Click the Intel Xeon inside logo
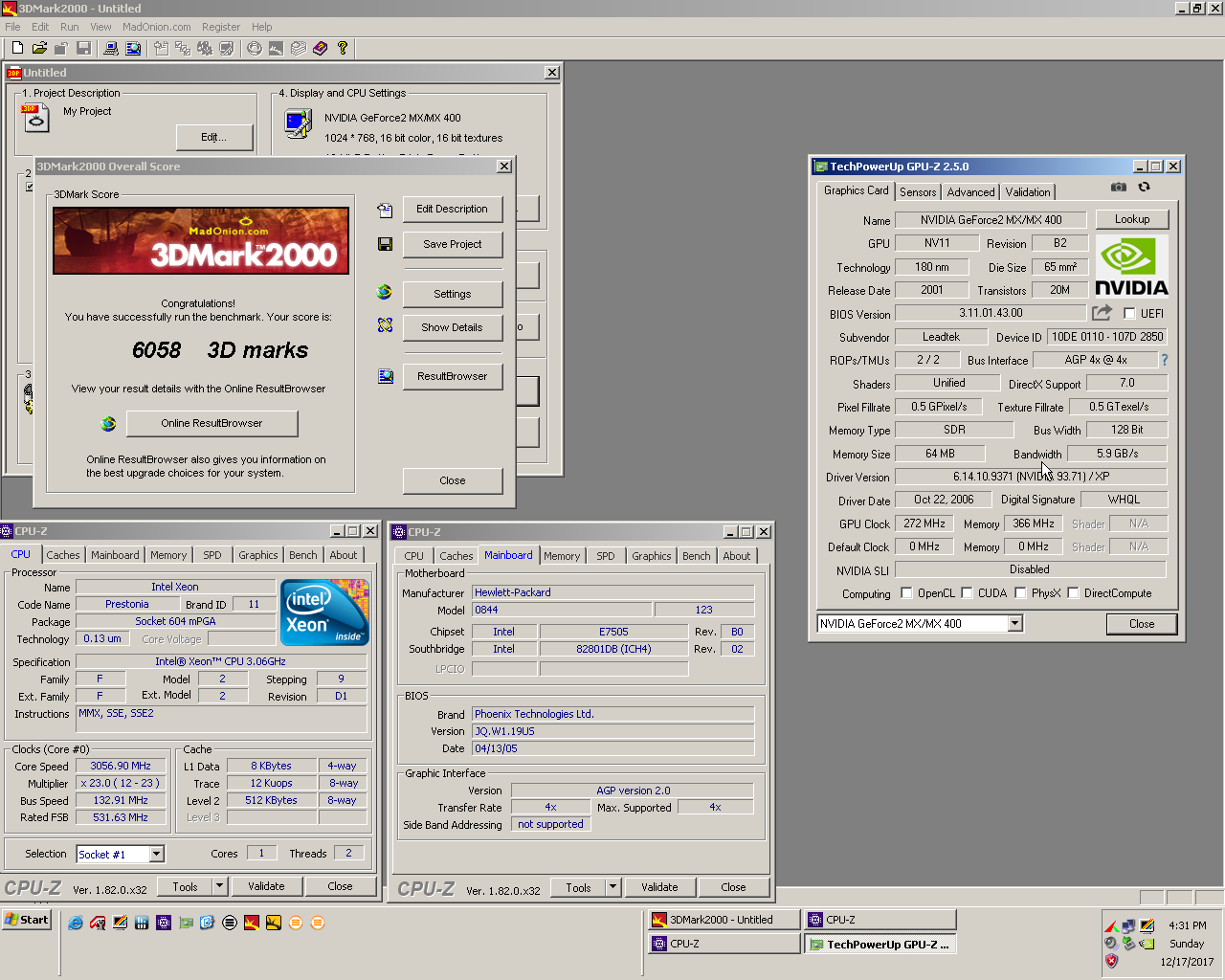1225x980 pixels. click(326, 612)
